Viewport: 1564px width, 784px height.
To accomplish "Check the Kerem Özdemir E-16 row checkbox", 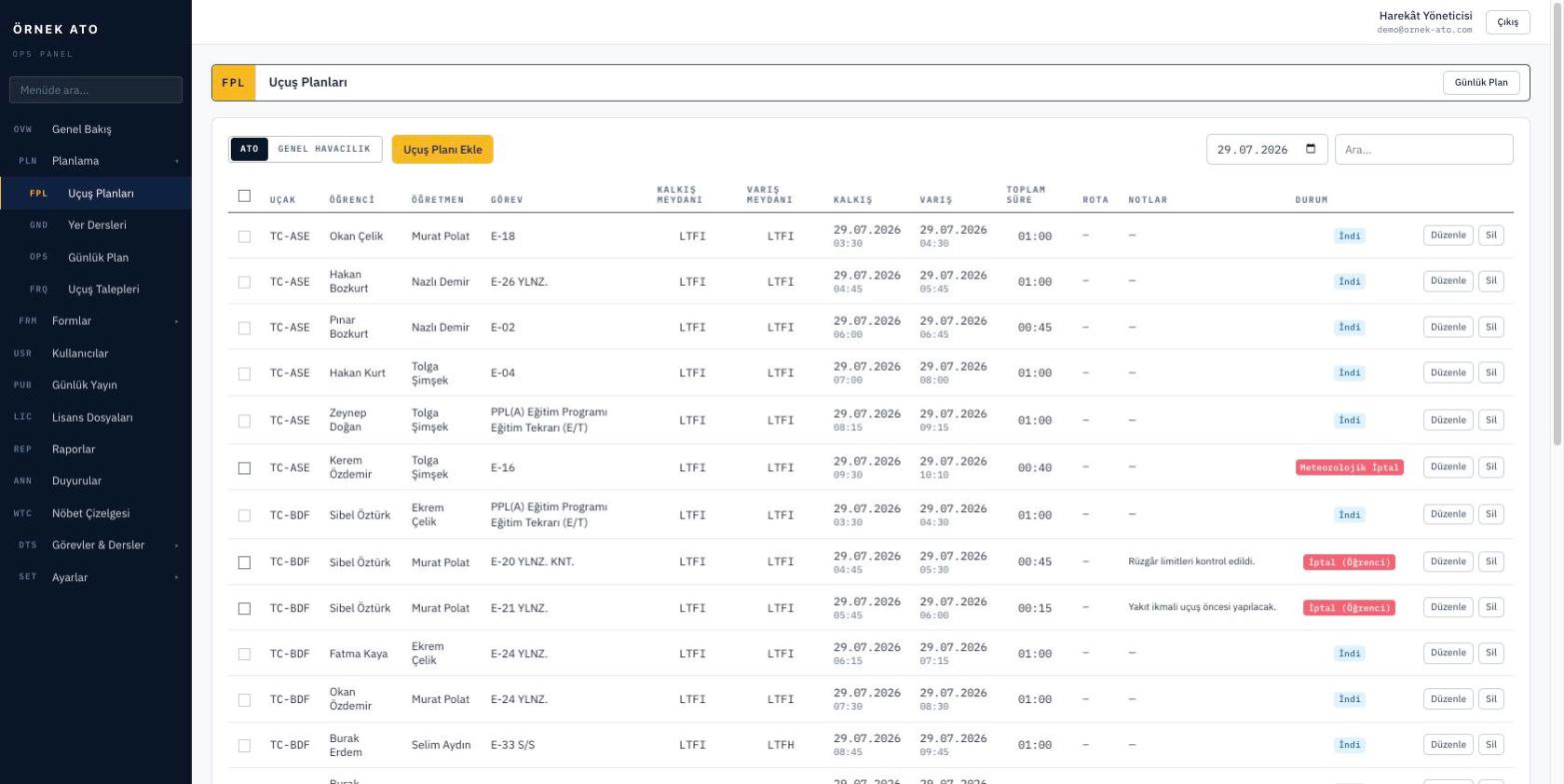I will 244,467.
